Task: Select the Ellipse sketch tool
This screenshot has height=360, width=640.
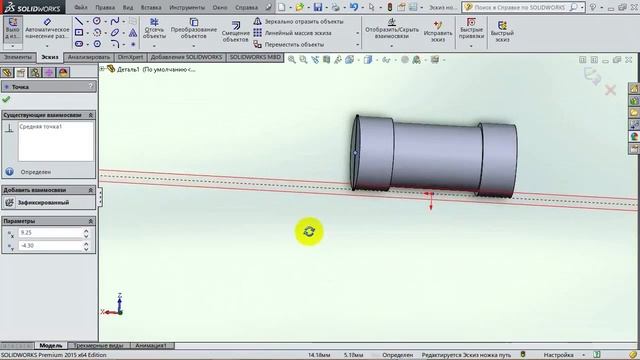Action: (x=115, y=33)
